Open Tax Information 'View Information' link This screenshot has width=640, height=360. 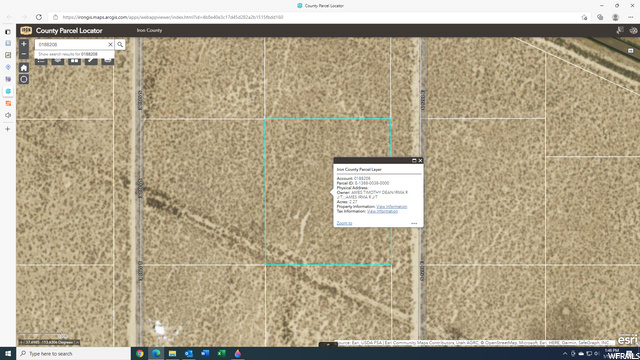tap(382, 211)
